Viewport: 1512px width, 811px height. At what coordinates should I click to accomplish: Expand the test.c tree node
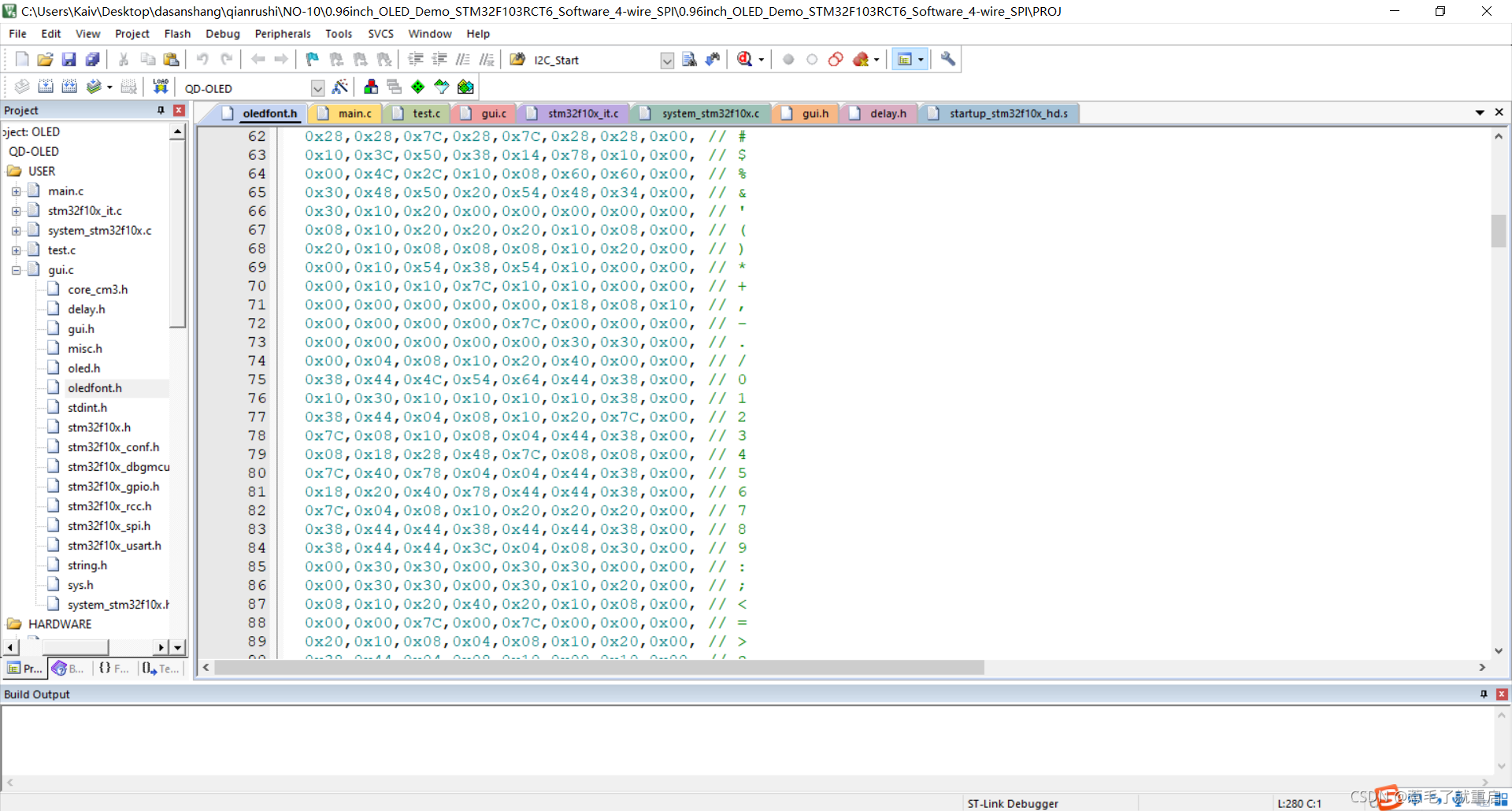tap(16, 250)
